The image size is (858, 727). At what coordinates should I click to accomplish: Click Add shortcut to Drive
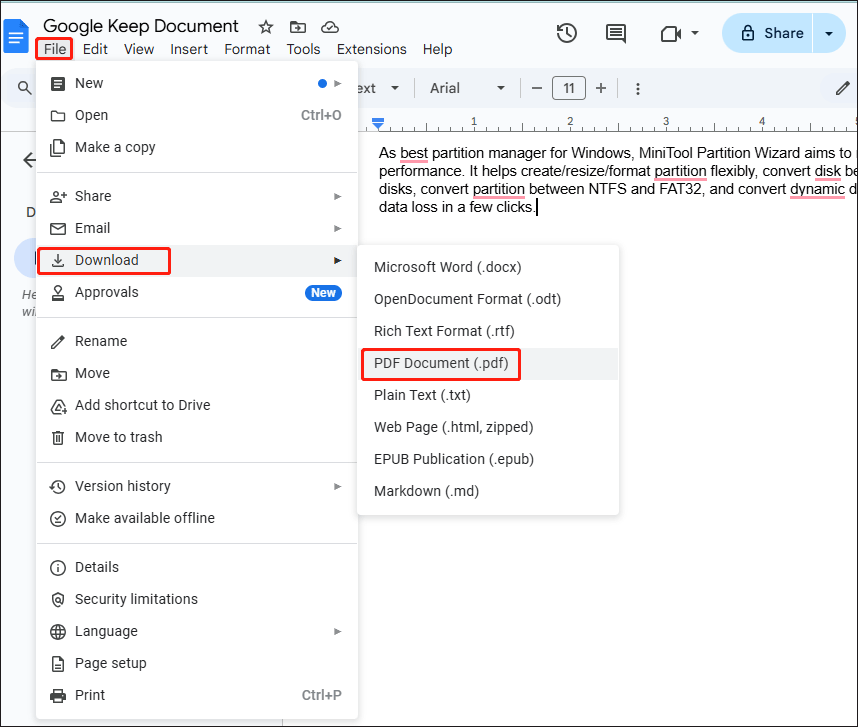[x=197, y=405]
